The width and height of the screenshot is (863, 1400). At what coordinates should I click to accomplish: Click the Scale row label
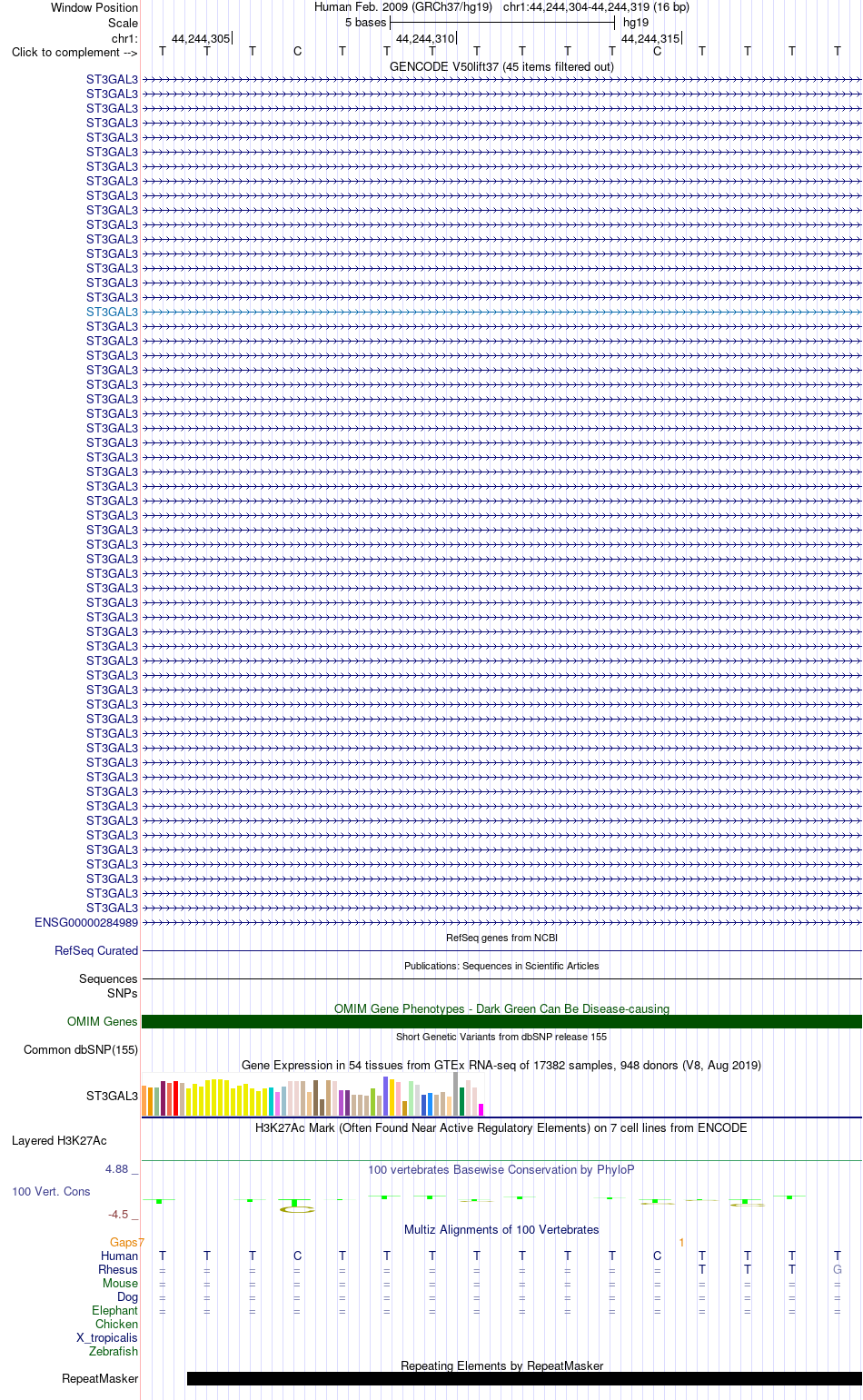124,23
